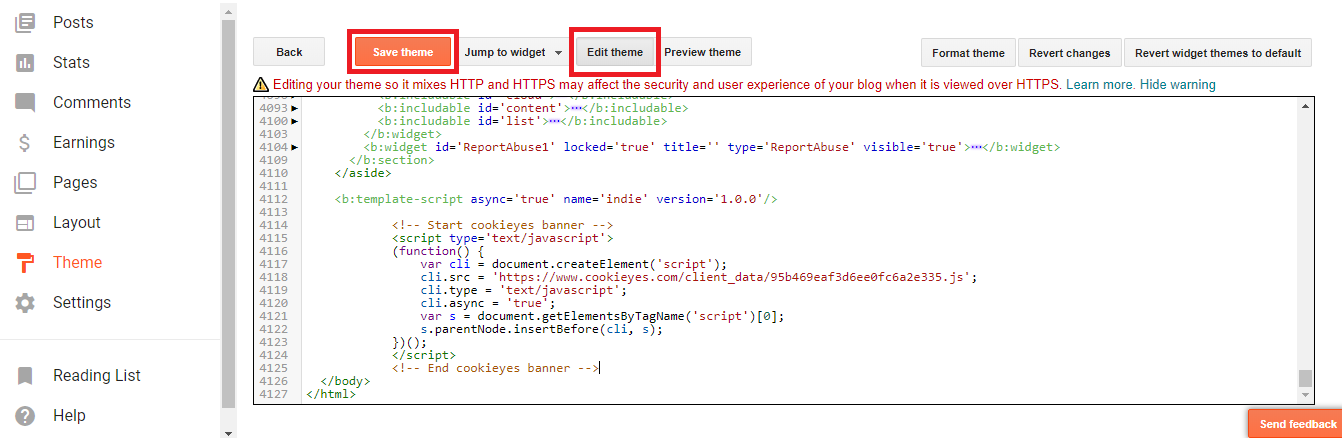The width and height of the screenshot is (1342, 438).
Task: Click the Help question mark icon
Action: (x=25, y=415)
